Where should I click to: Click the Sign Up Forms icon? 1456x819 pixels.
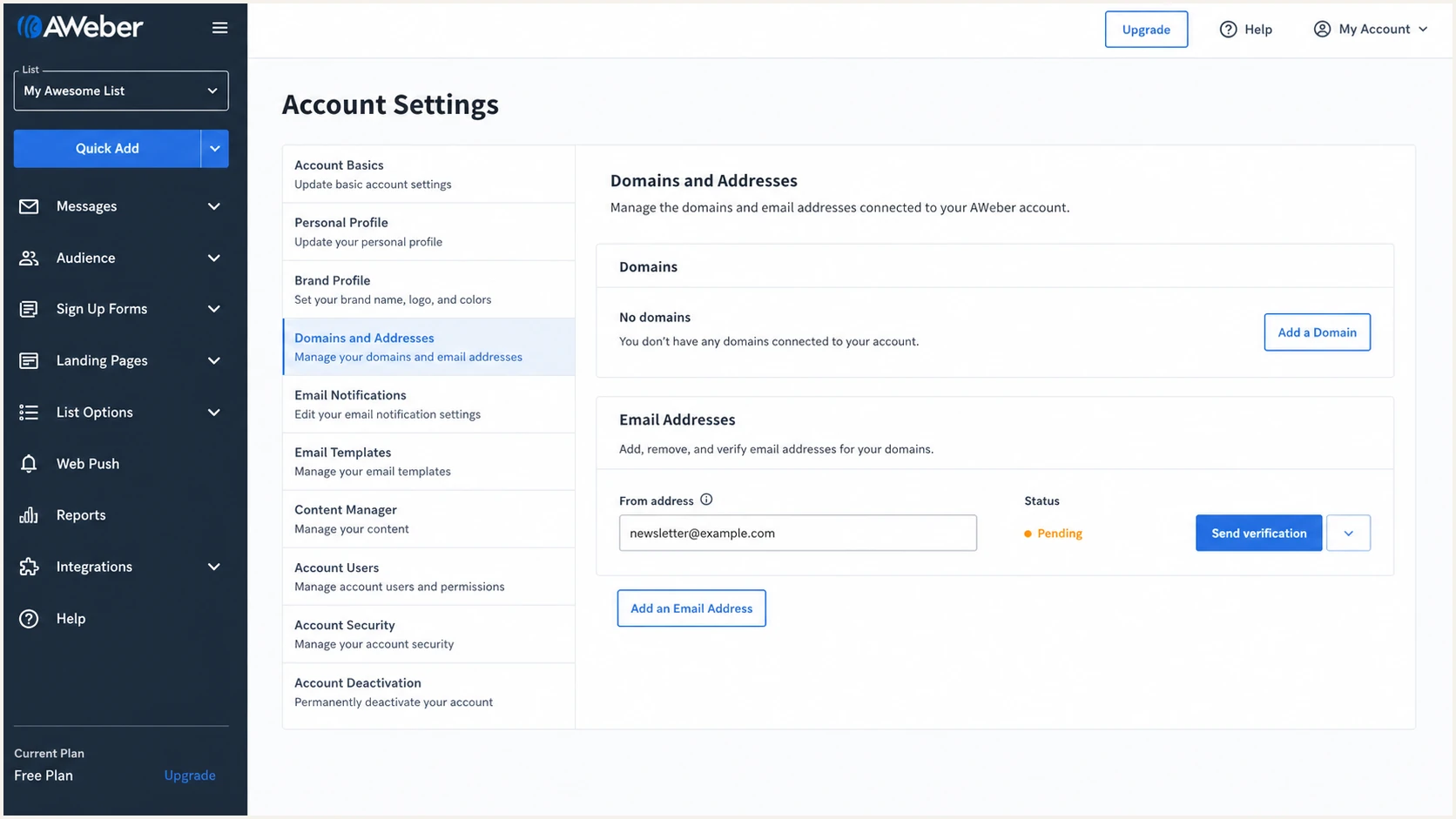[x=29, y=309]
